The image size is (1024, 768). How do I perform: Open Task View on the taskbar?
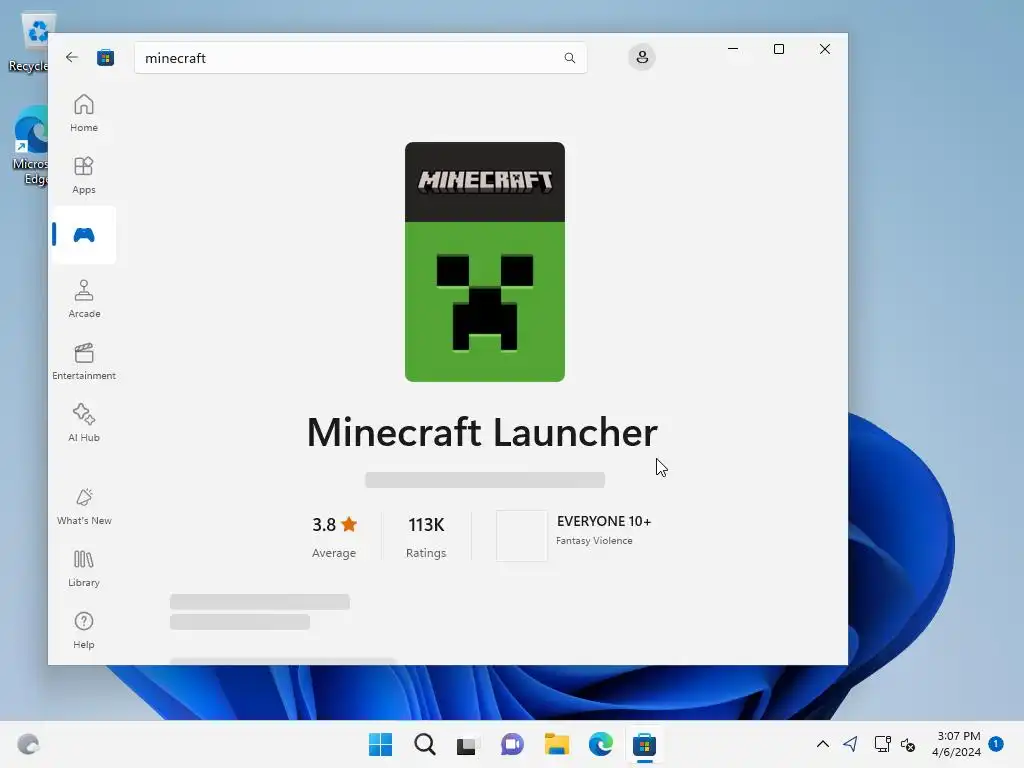pos(468,744)
